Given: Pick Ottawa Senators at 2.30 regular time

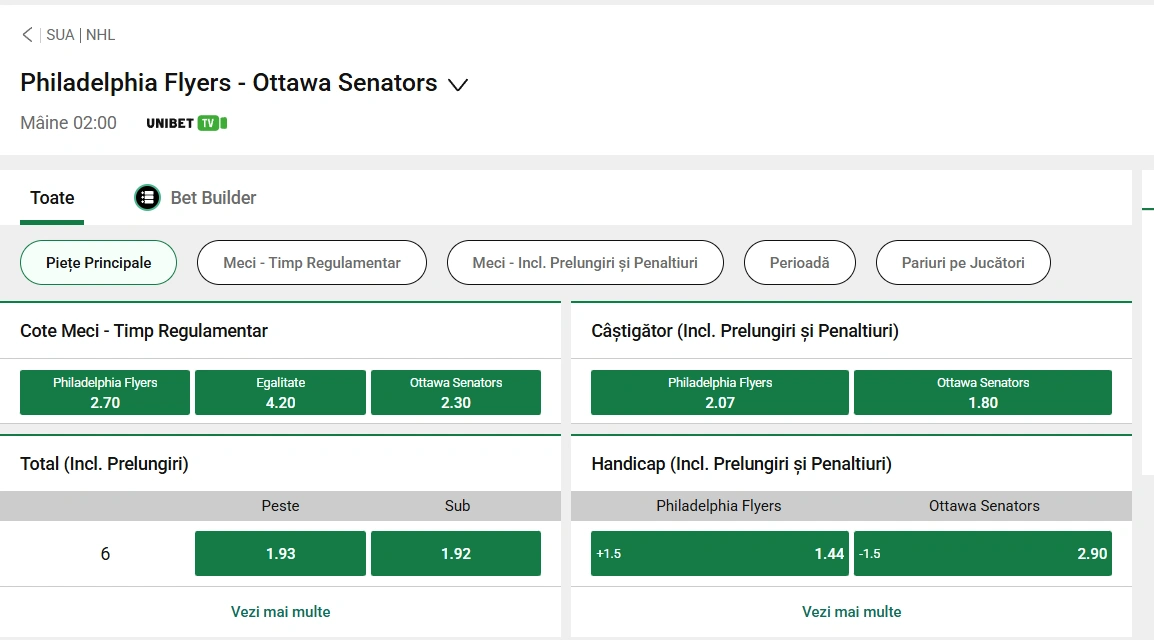Looking at the screenshot, I should (456, 392).
